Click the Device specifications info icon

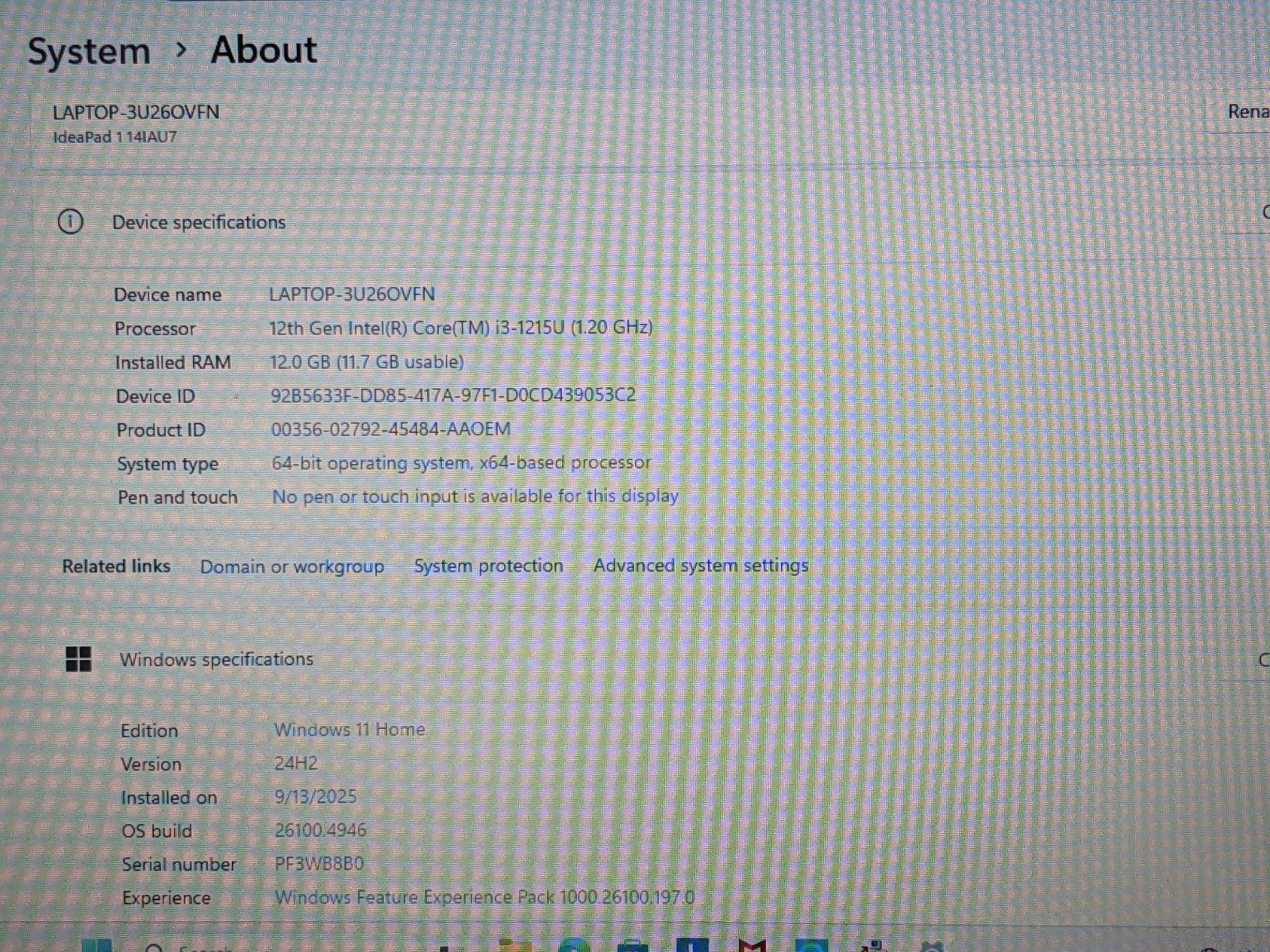coord(71,222)
